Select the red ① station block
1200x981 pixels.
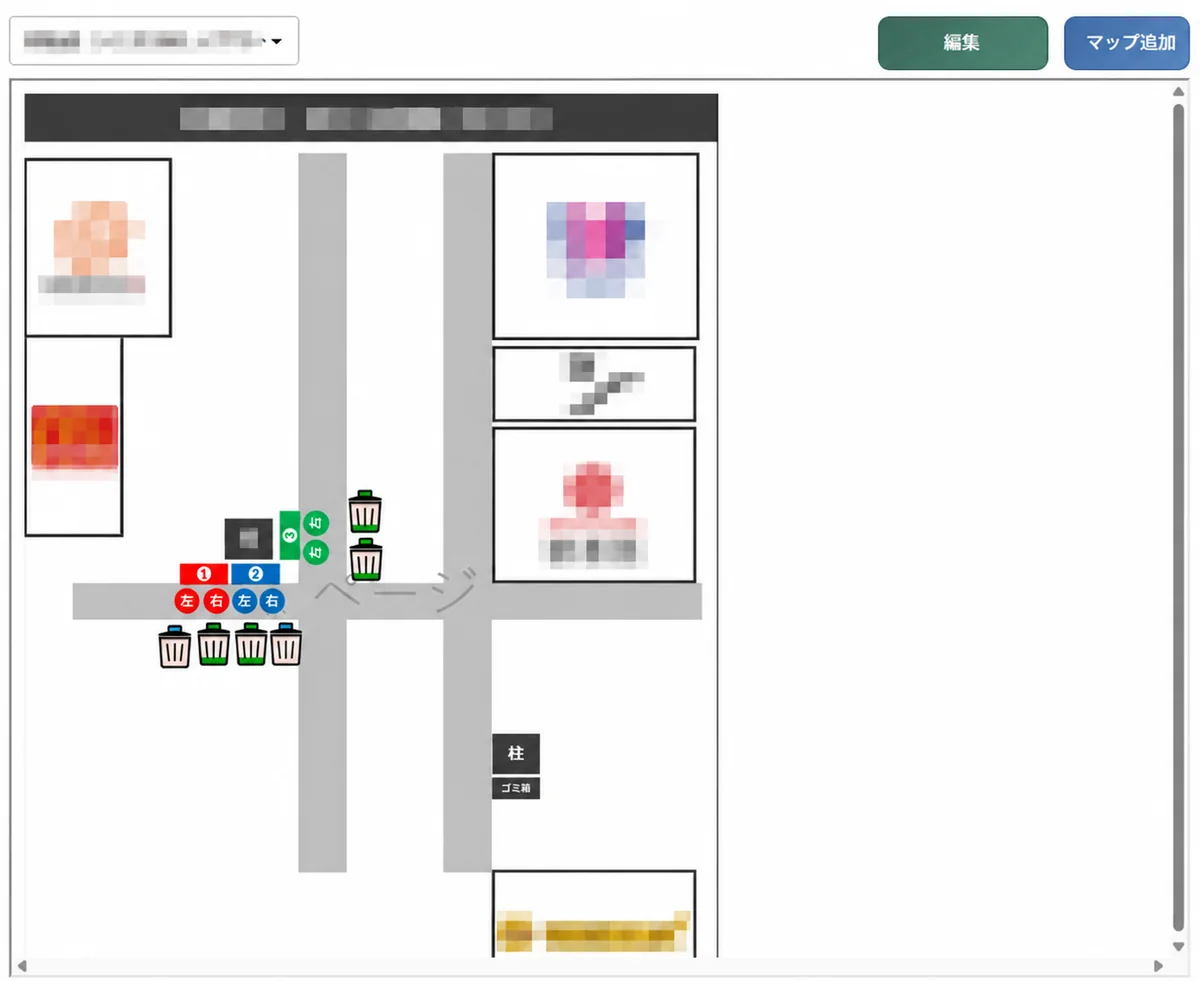pos(205,574)
